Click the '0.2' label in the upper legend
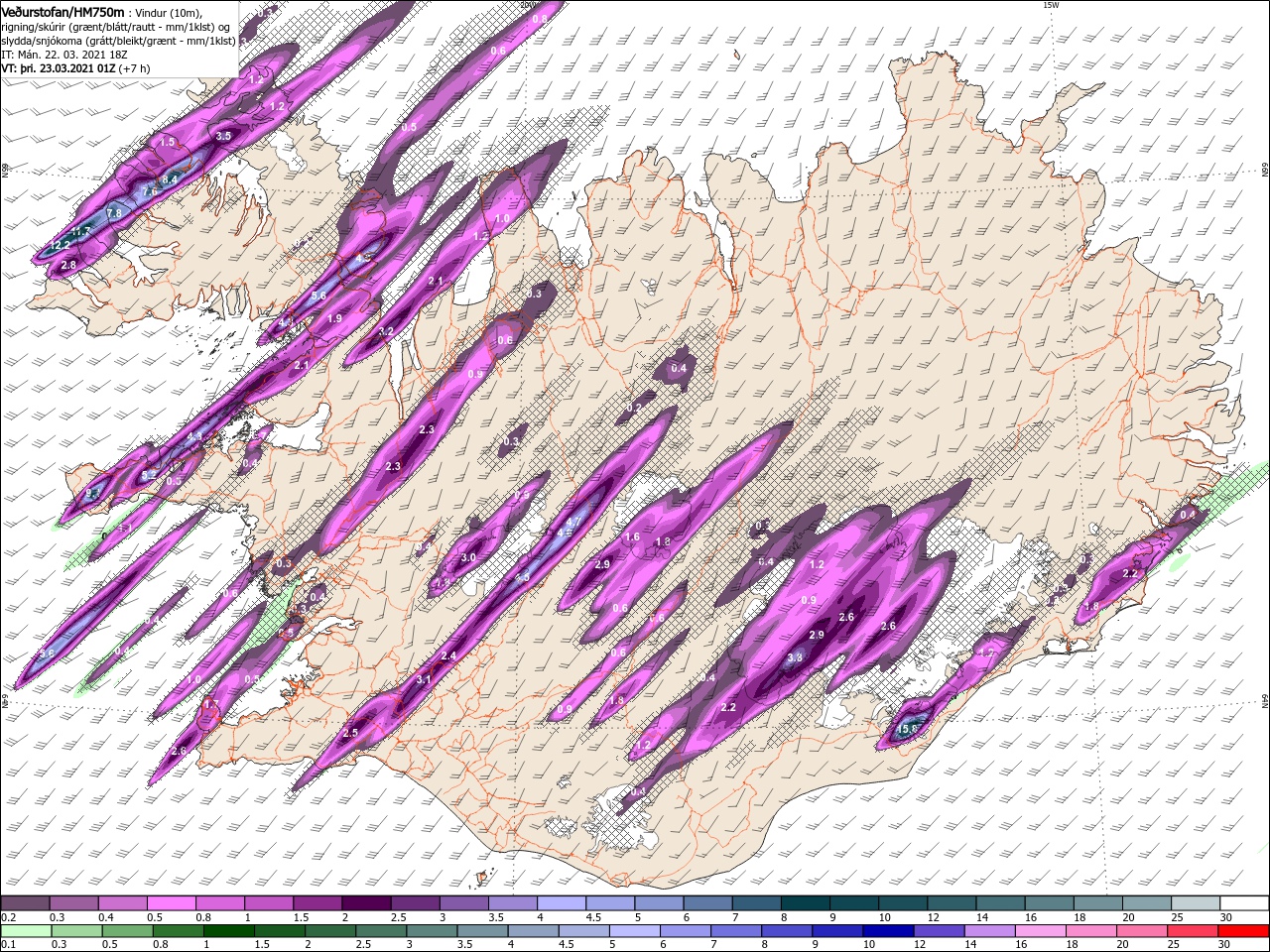 point(8,917)
